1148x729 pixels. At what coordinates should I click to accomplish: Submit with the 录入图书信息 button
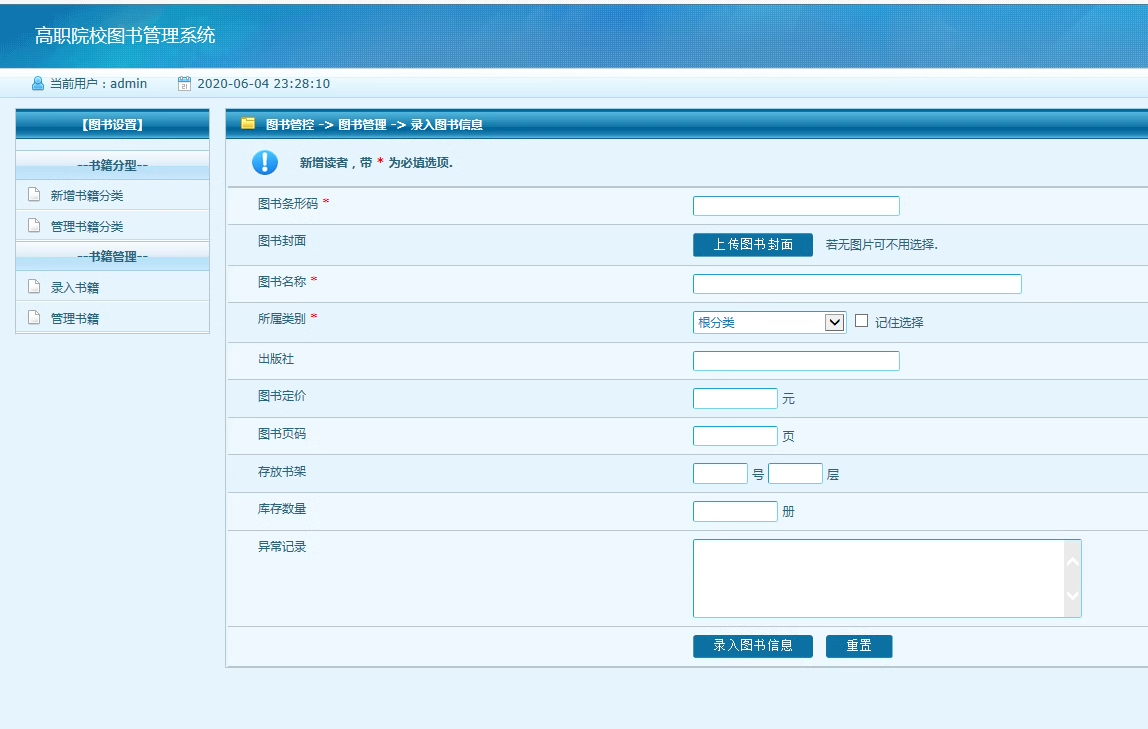[x=753, y=646]
